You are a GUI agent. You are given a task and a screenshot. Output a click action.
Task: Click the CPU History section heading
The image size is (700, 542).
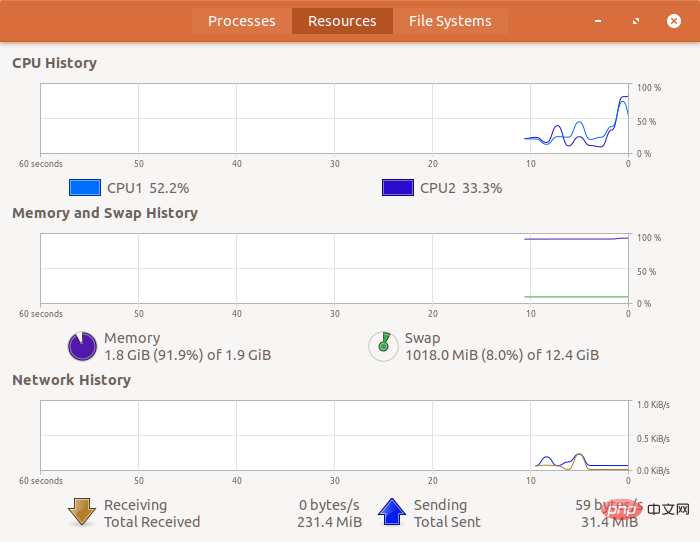coord(54,63)
